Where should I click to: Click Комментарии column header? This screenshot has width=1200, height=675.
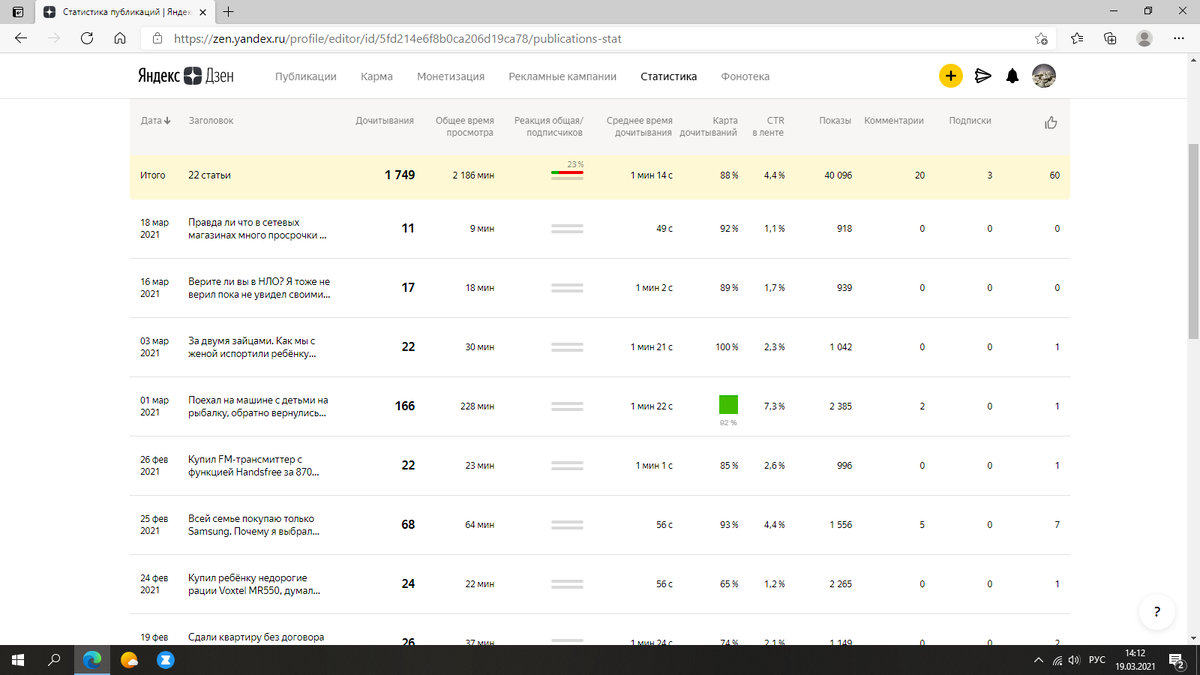tap(894, 120)
